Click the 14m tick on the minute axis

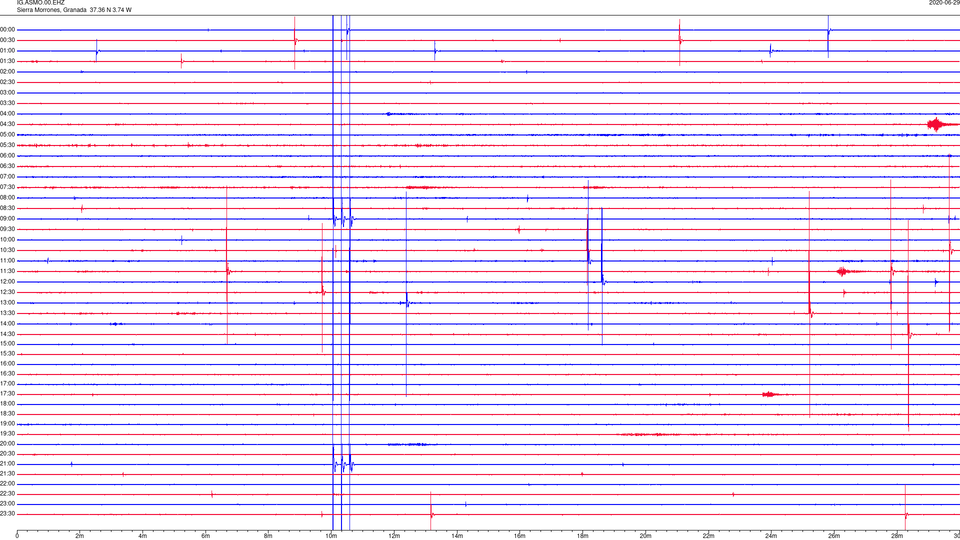(x=457, y=536)
